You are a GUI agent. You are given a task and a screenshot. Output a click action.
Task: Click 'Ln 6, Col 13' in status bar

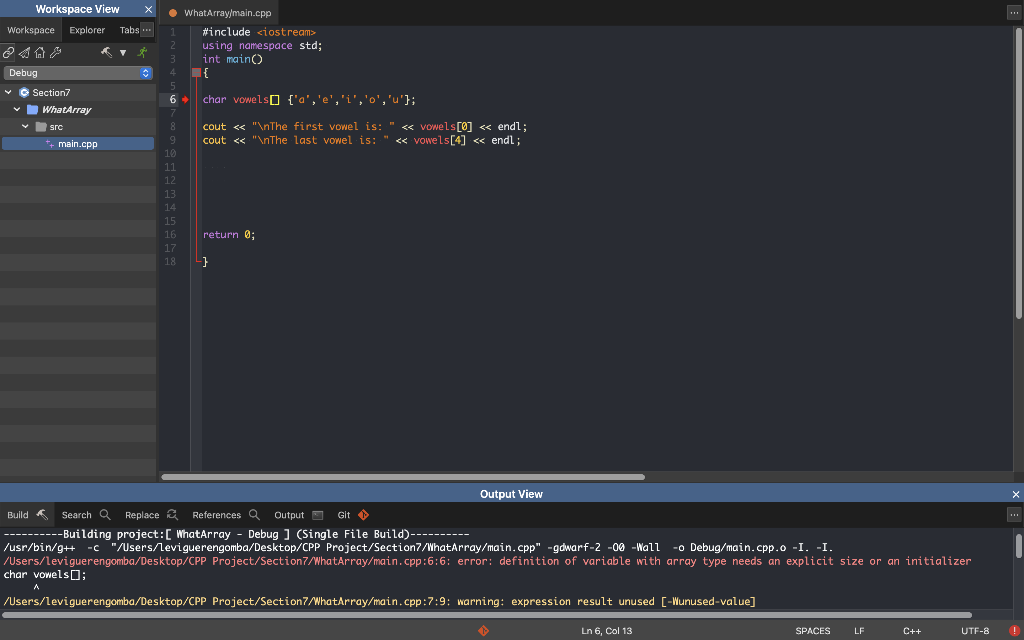(607, 630)
